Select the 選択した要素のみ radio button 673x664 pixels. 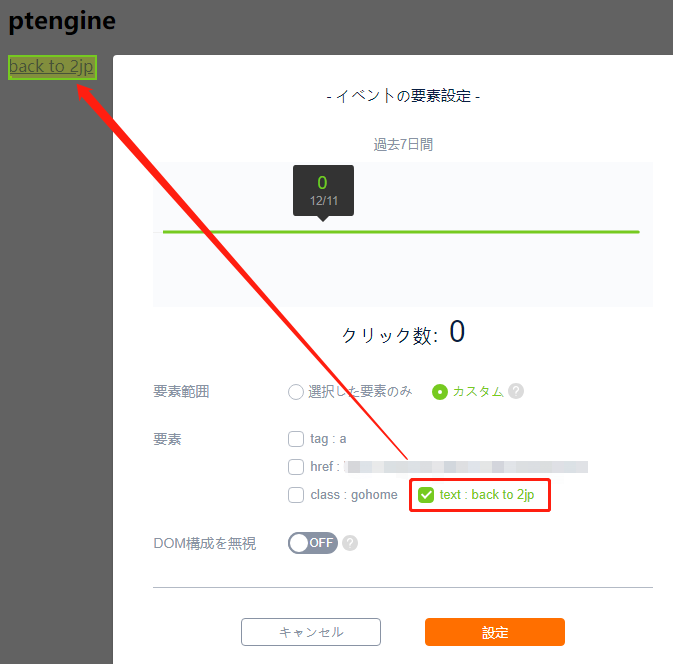pos(296,392)
